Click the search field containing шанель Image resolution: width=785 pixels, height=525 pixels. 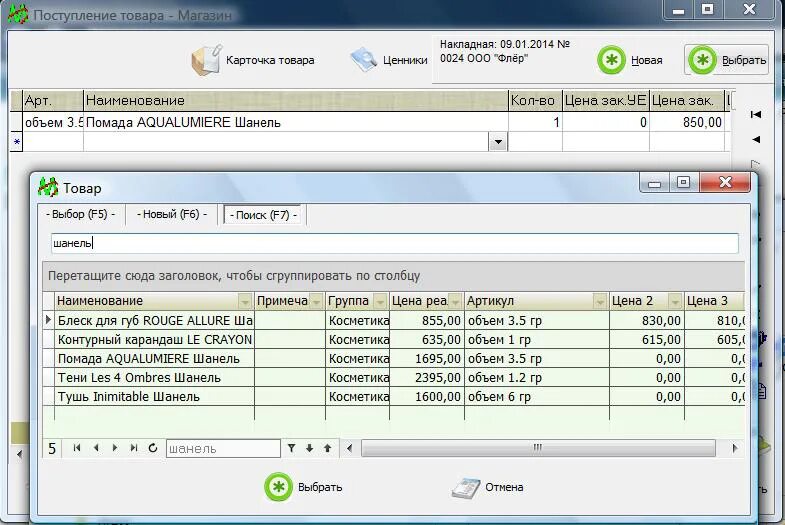tap(395, 243)
